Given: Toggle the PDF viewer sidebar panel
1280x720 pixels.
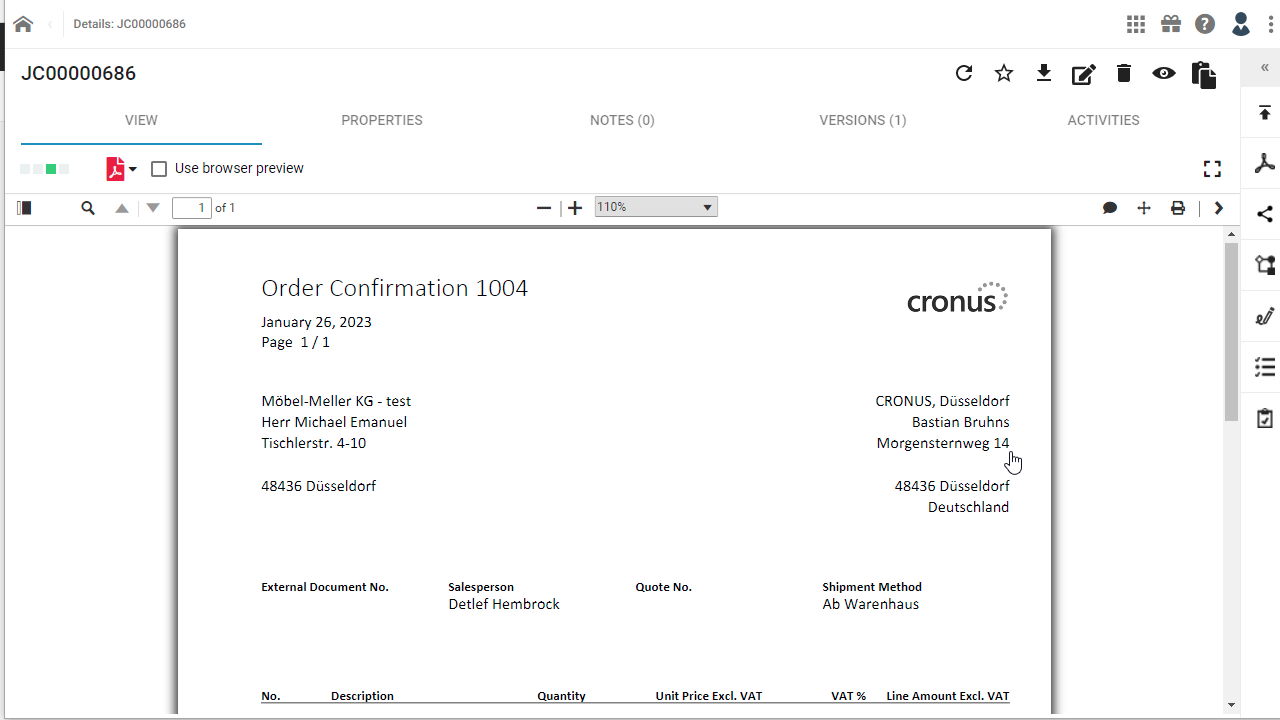Looking at the screenshot, I should tap(24, 208).
